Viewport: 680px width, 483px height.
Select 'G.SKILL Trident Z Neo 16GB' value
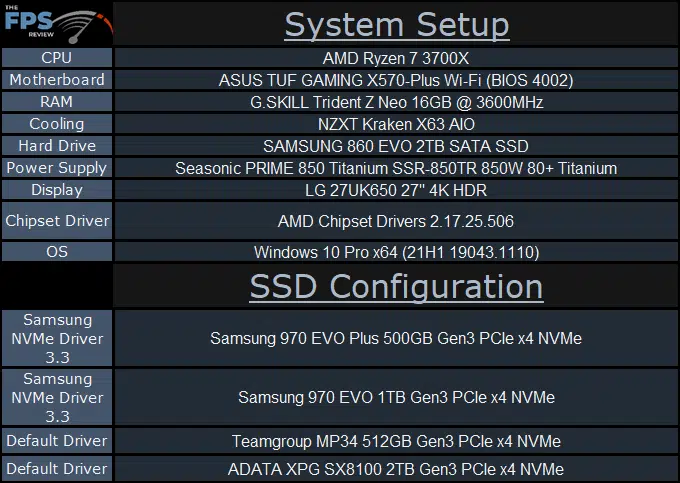click(x=351, y=102)
